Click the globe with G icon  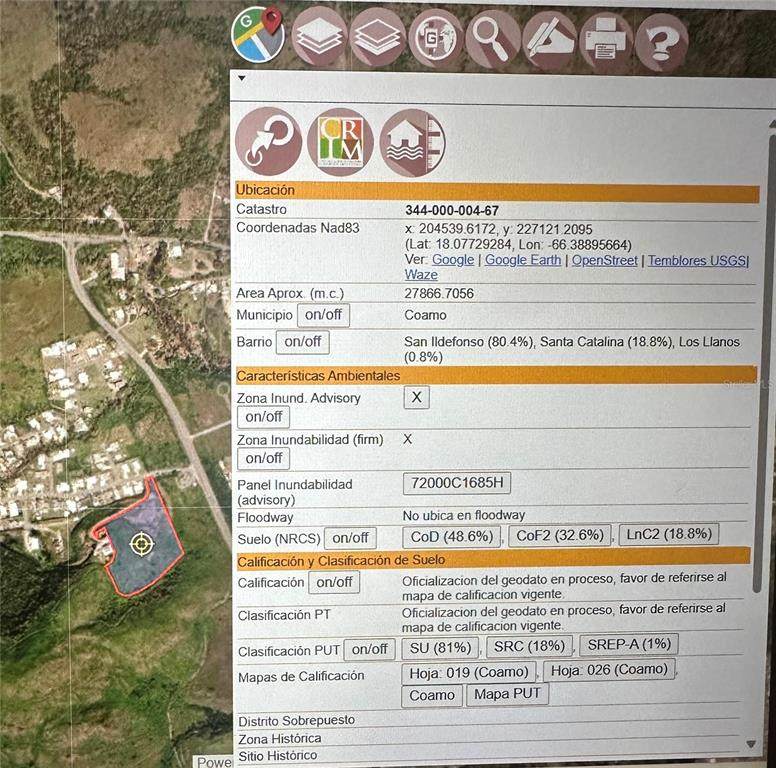tap(436, 39)
